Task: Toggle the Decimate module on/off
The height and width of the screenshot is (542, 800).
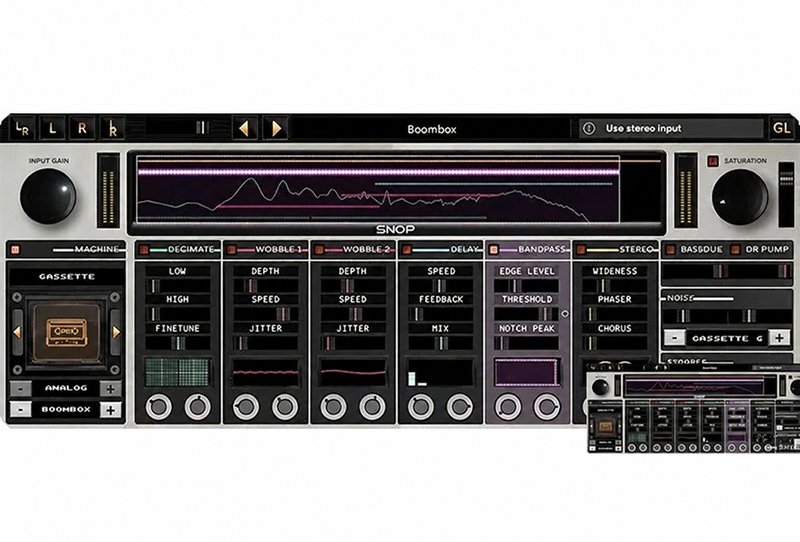Action: click(144, 250)
